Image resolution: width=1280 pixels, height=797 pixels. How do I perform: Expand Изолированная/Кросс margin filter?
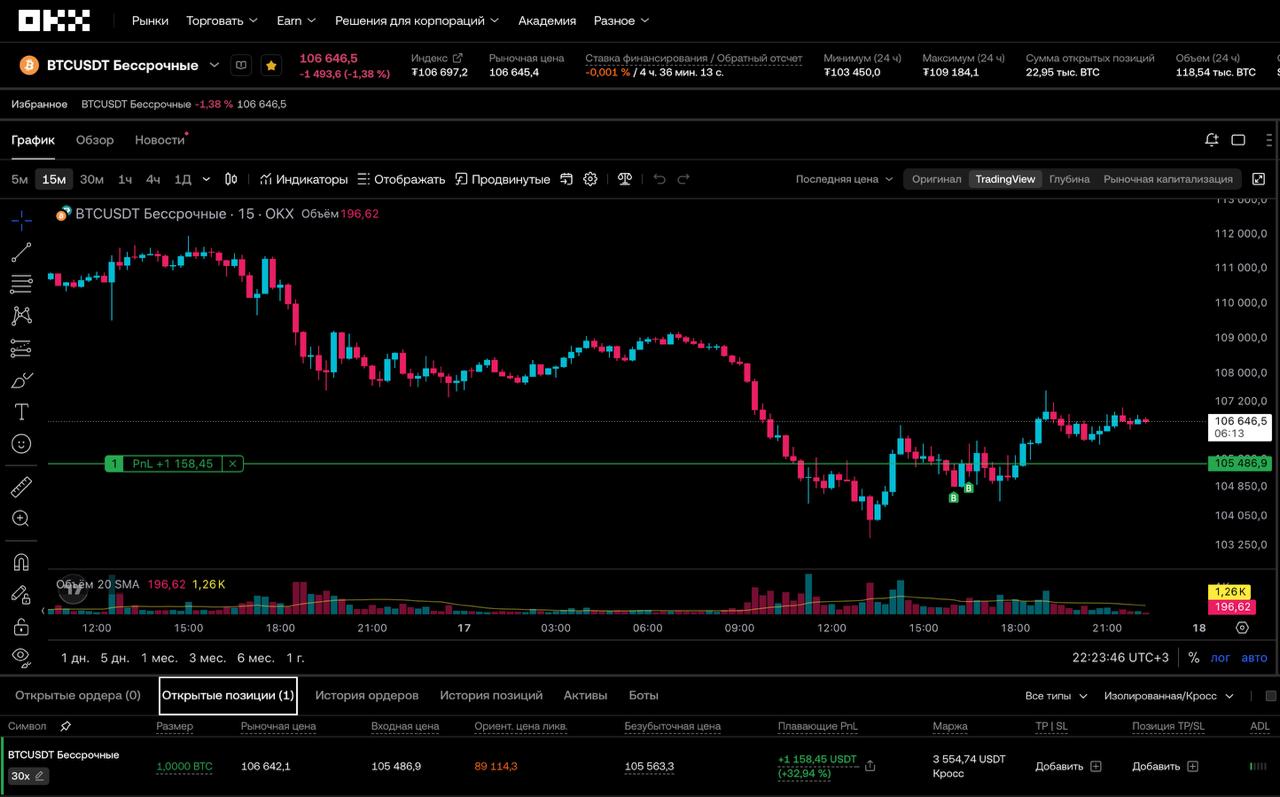point(1168,696)
